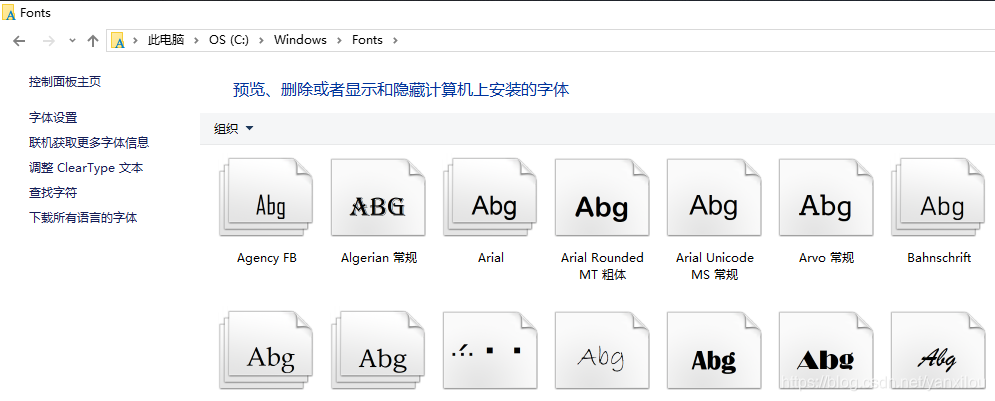Click Fonts breadcrumb segment
The width and height of the screenshot is (995, 401).
367,40
